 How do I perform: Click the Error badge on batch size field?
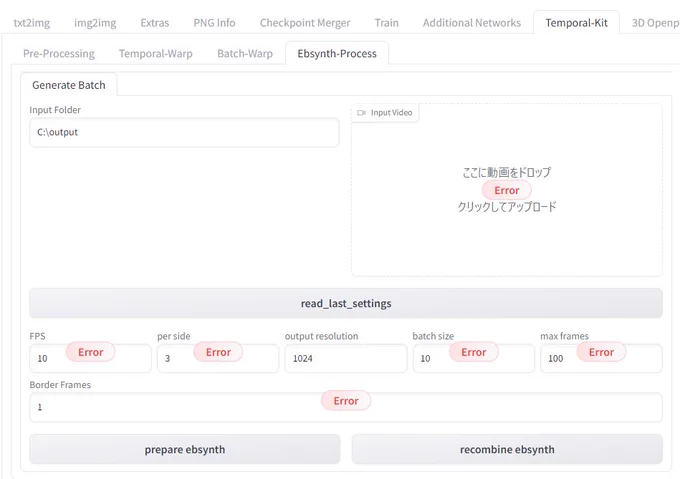(x=474, y=352)
